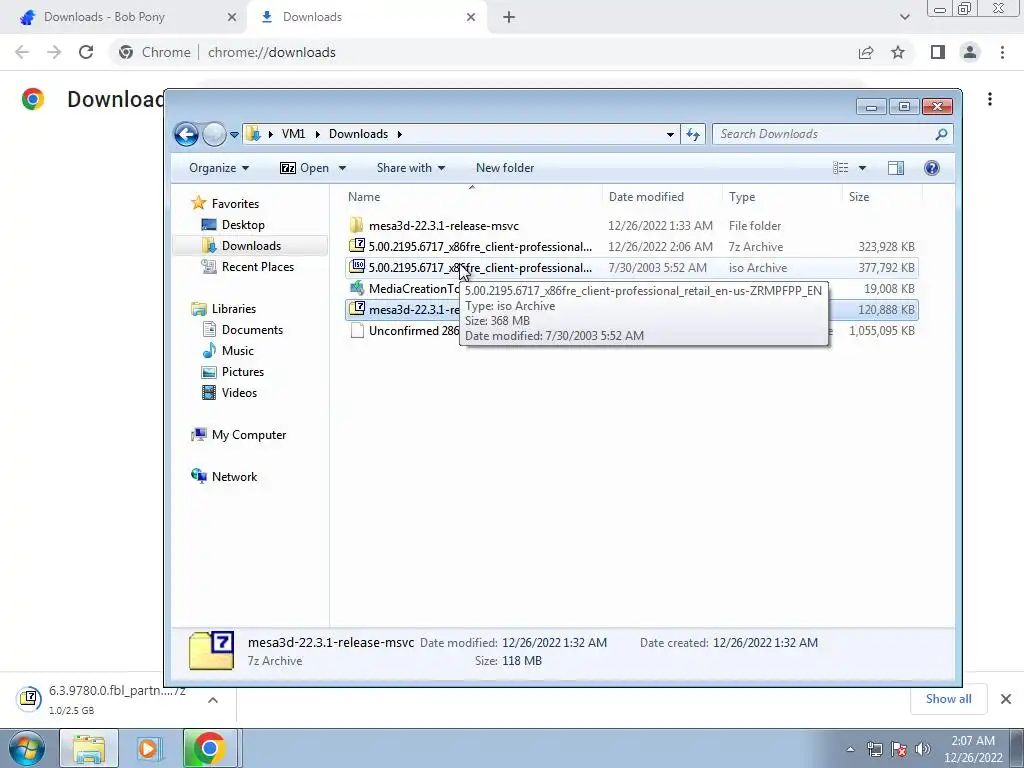
Task: Open a new Chrome tab
Action: tap(509, 18)
